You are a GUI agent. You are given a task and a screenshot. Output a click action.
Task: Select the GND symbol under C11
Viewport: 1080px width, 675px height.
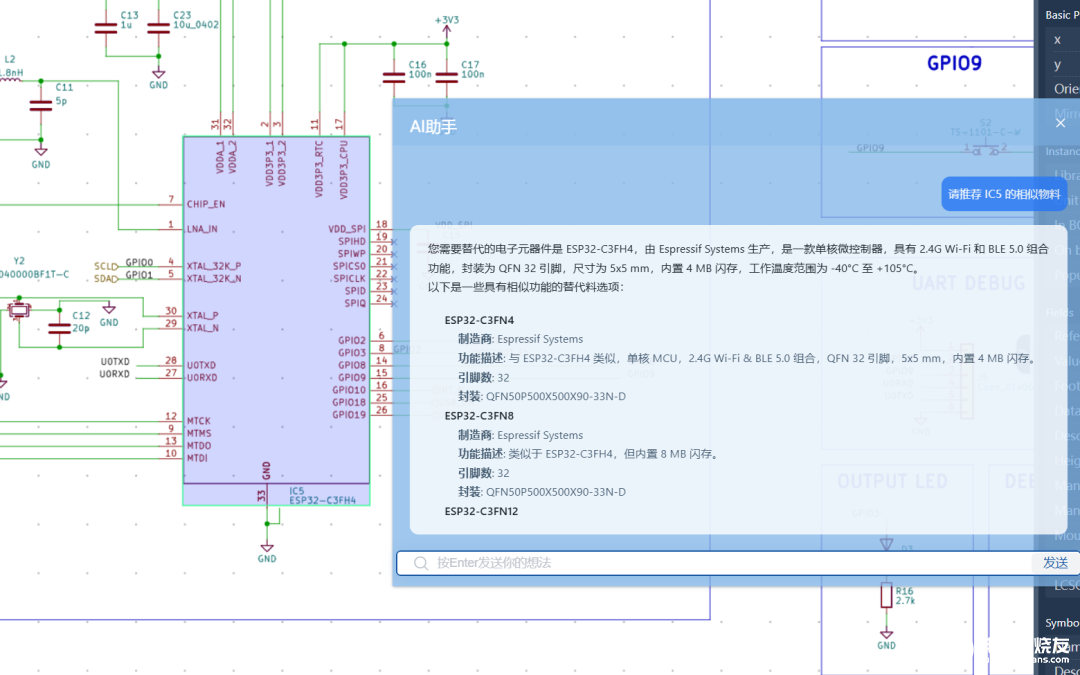point(41,158)
